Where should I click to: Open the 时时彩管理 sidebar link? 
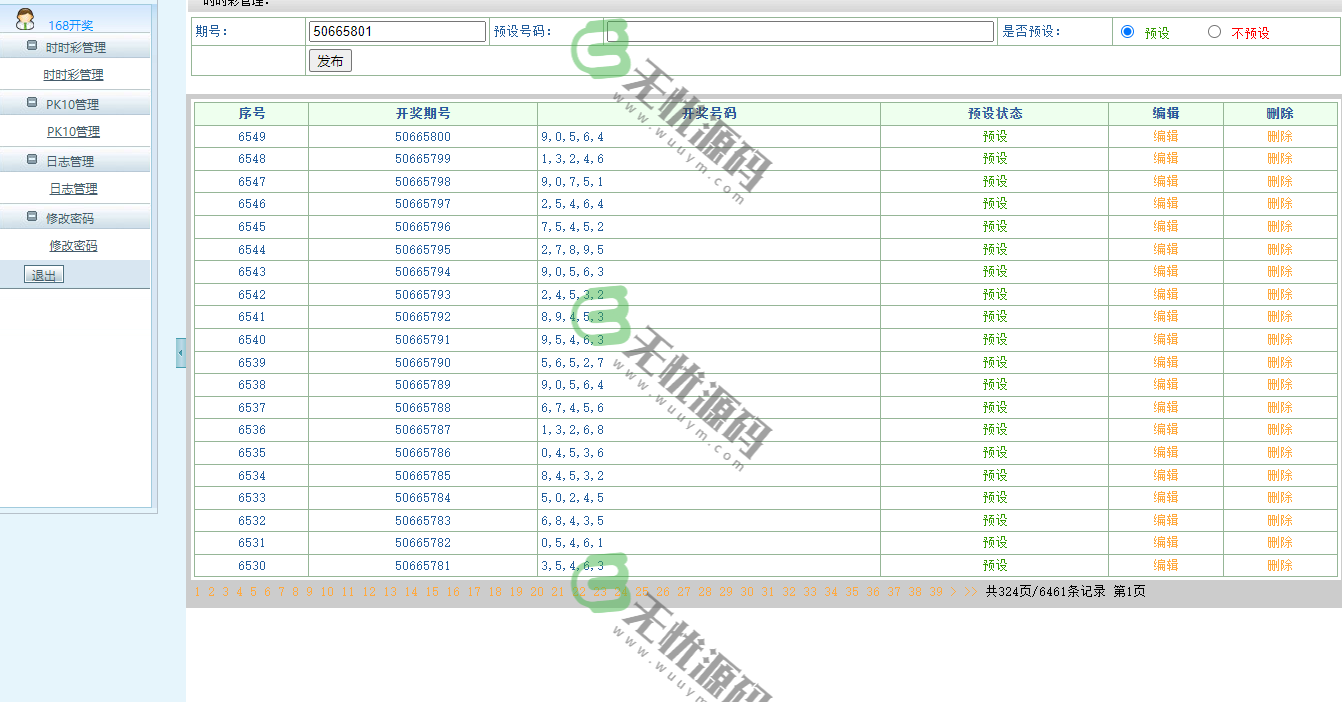pos(73,75)
